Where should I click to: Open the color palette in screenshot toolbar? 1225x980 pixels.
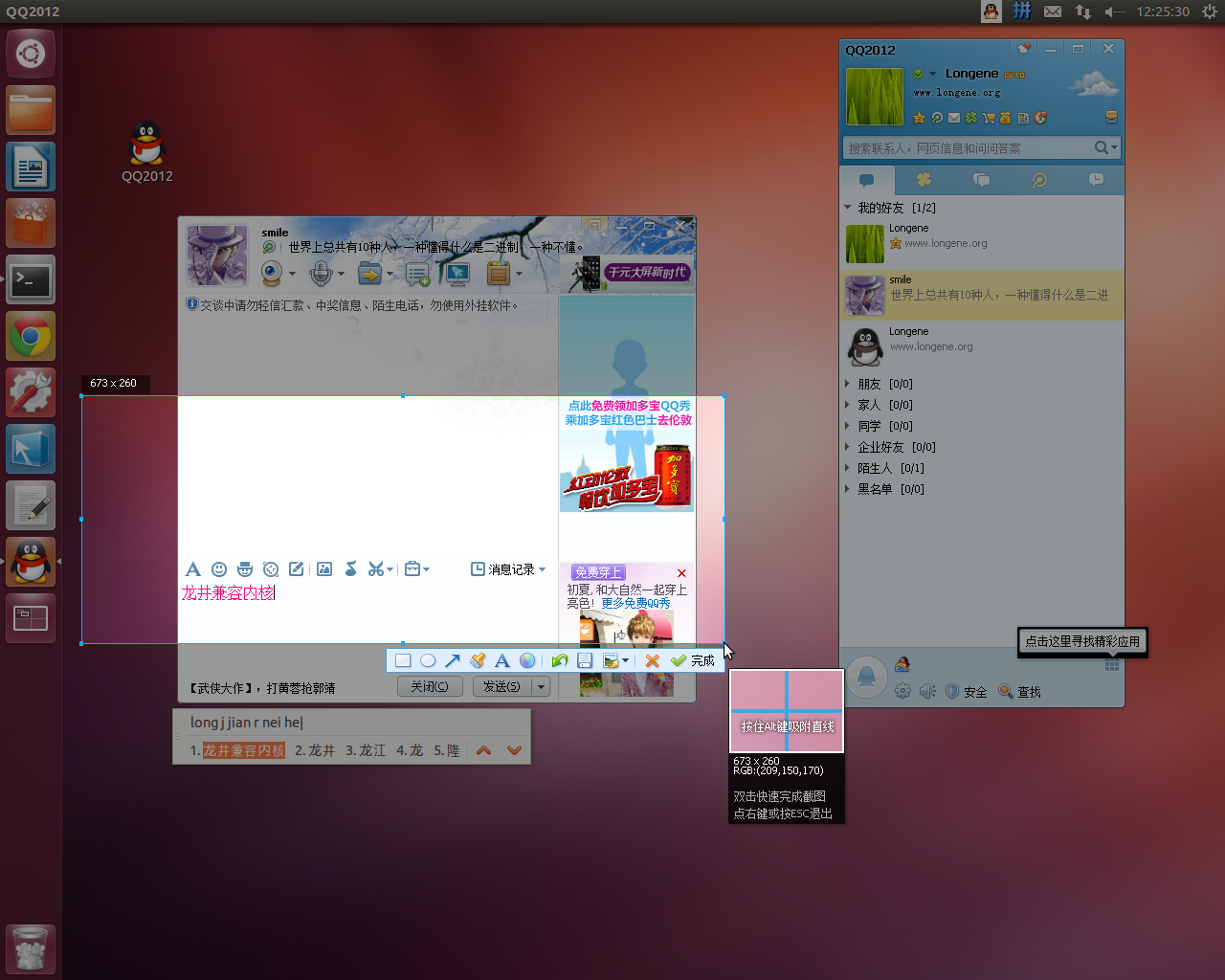click(x=527, y=660)
